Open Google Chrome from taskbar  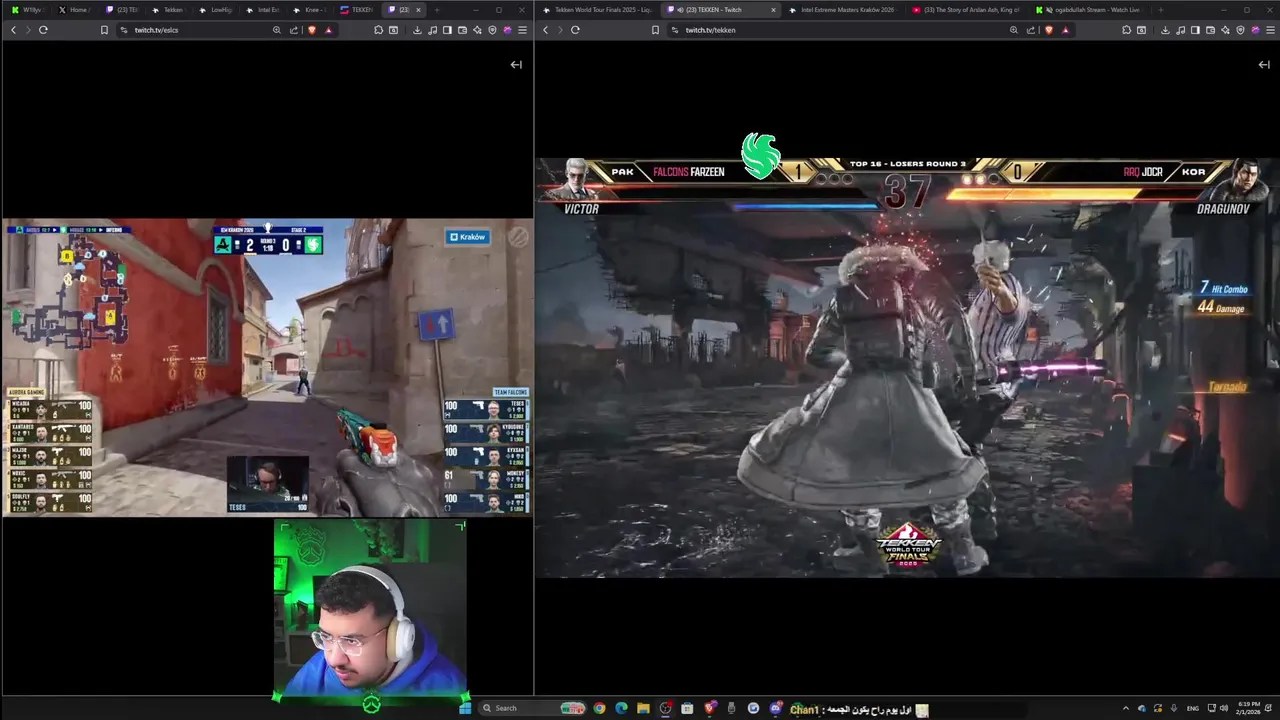coord(599,708)
